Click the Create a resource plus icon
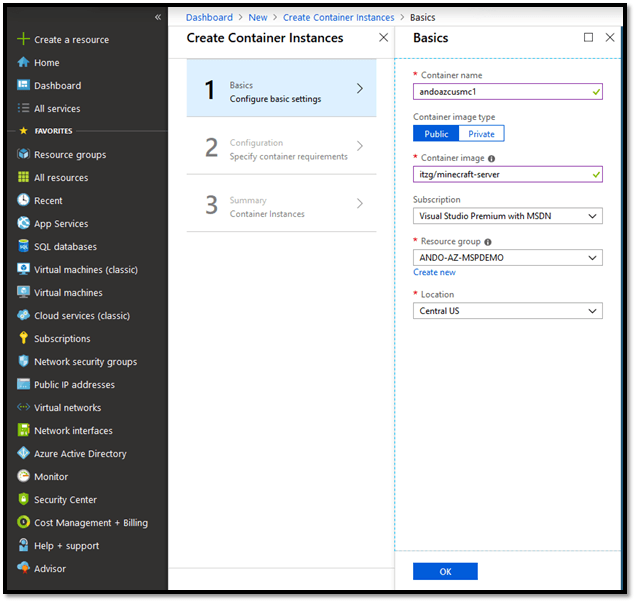The width and height of the screenshot is (636, 603). click(x=23, y=39)
